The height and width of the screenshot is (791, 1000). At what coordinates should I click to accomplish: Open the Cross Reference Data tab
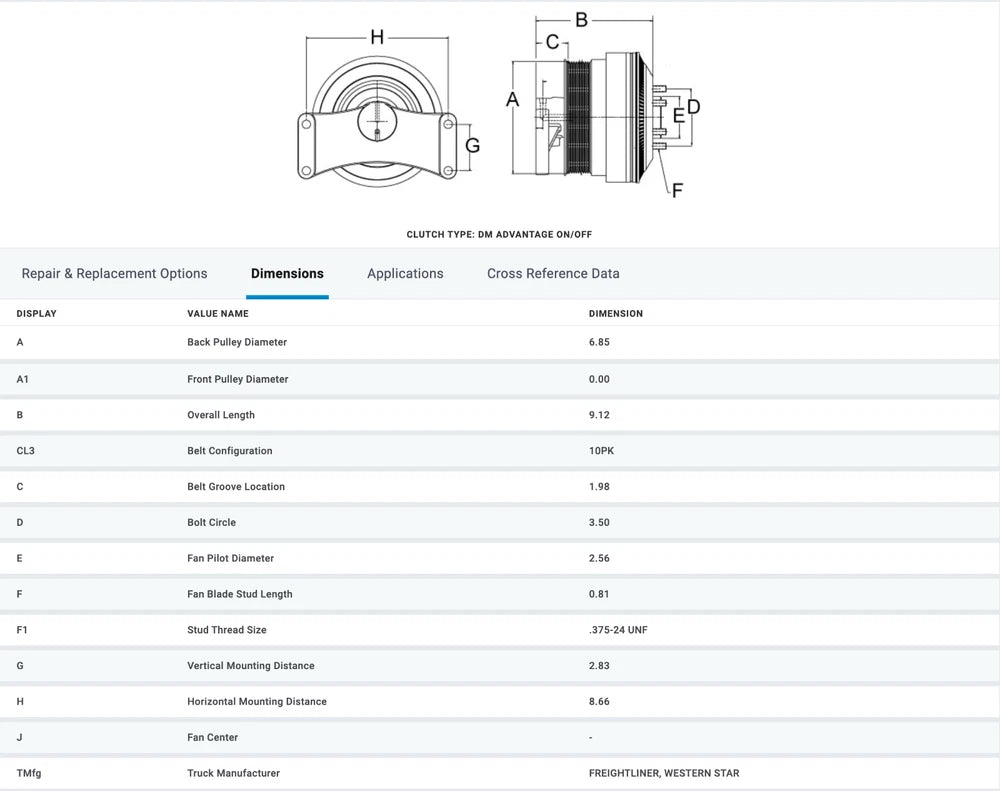click(553, 273)
